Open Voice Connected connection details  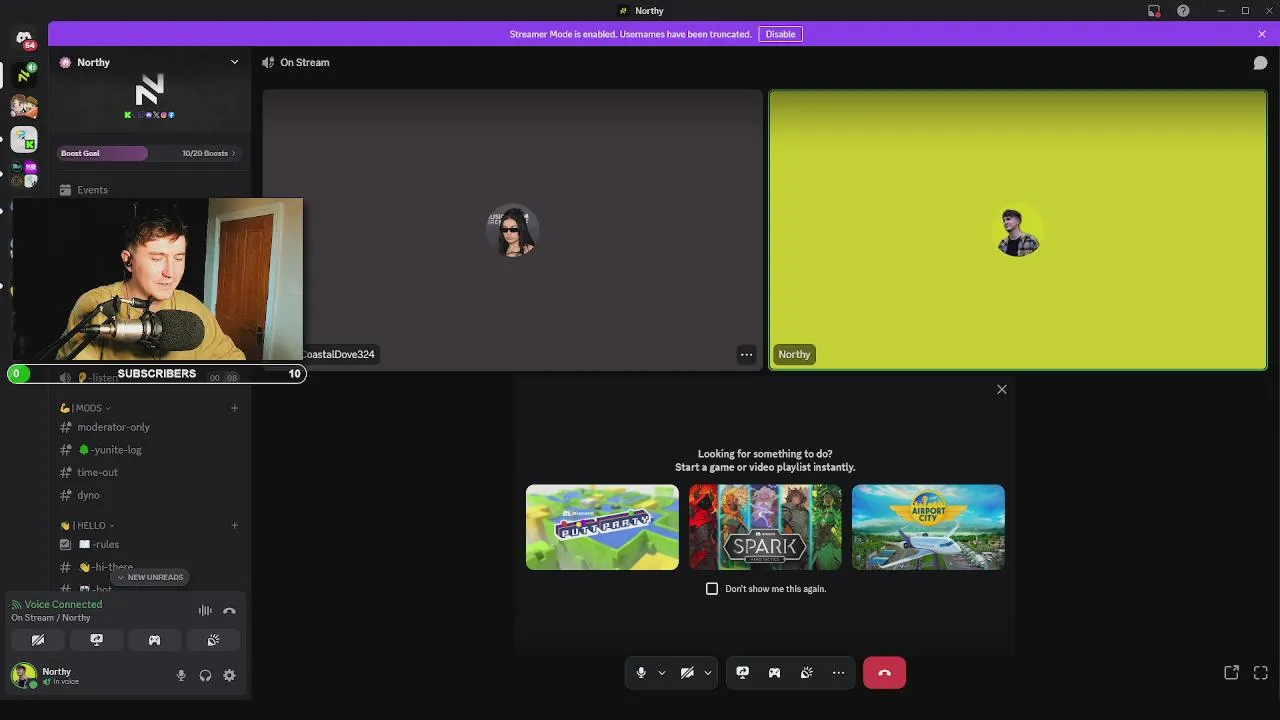[x=63, y=604]
